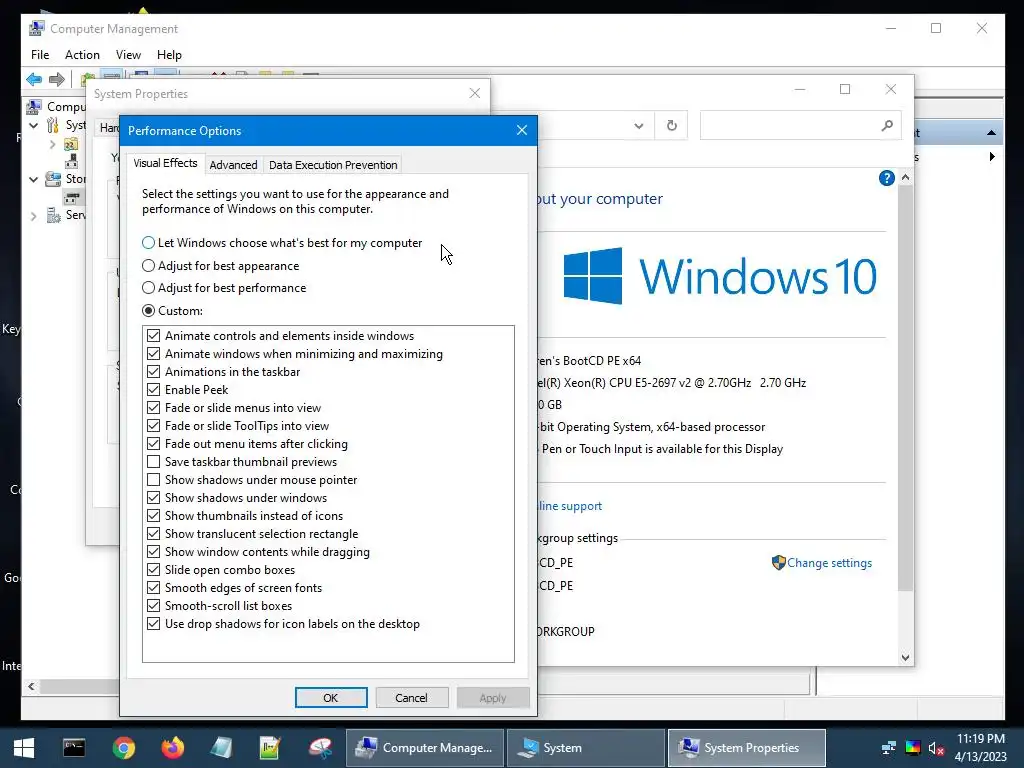This screenshot has height=768, width=1024.
Task: Click the blue help icon in the System window
Action: [886, 178]
